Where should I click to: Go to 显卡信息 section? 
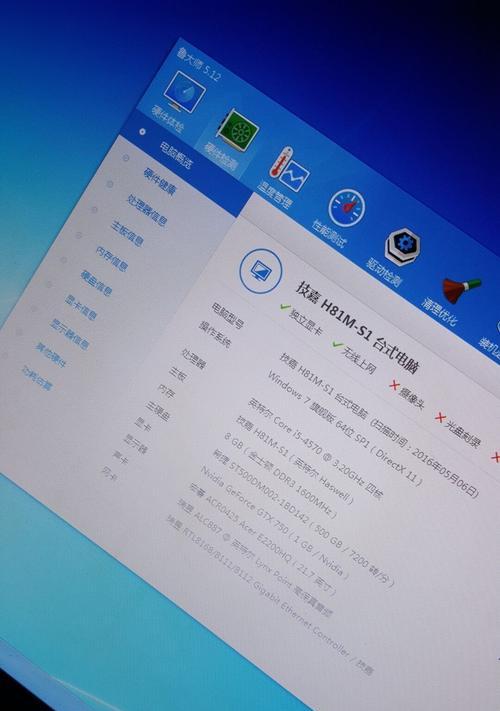coord(81,307)
